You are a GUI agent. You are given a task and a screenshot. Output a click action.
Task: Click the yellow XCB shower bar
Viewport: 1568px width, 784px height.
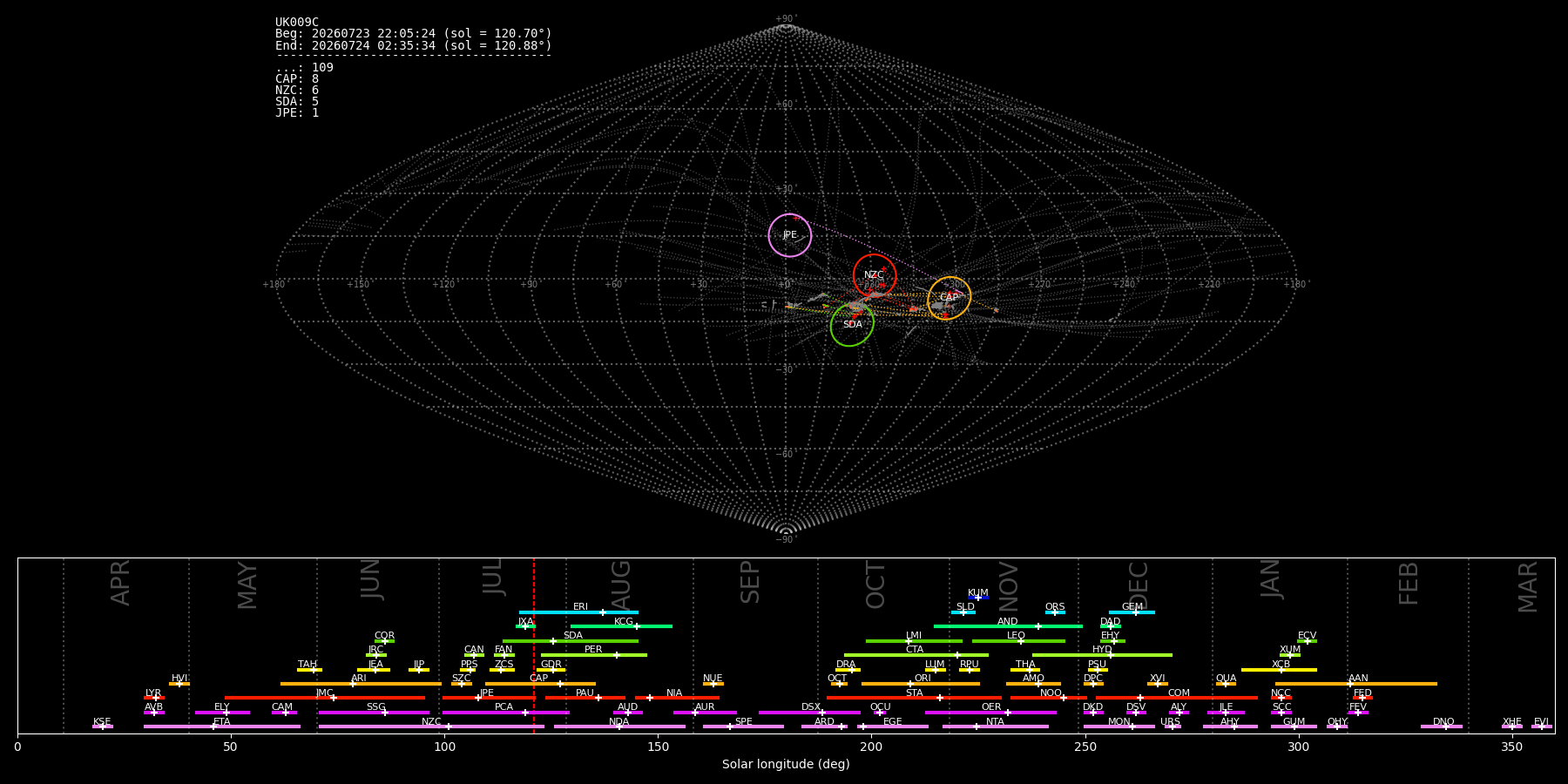point(1279,670)
